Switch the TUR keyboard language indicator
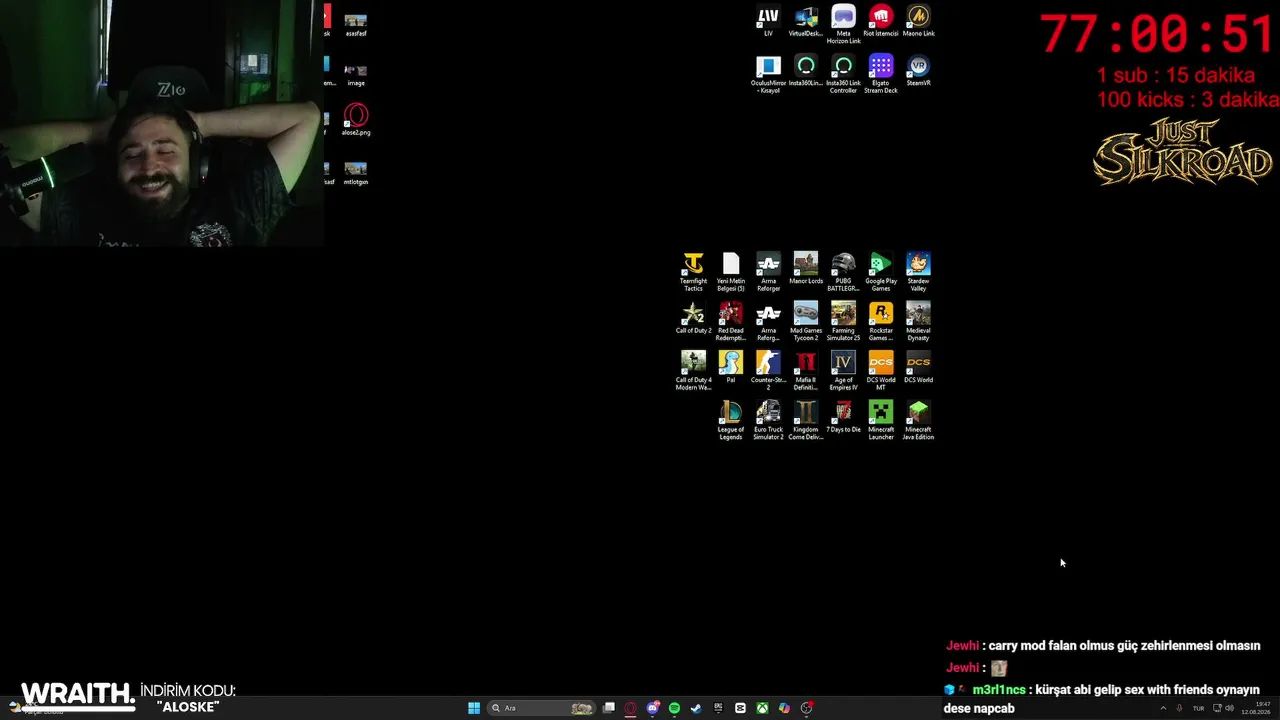The image size is (1280, 720). click(x=1198, y=708)
